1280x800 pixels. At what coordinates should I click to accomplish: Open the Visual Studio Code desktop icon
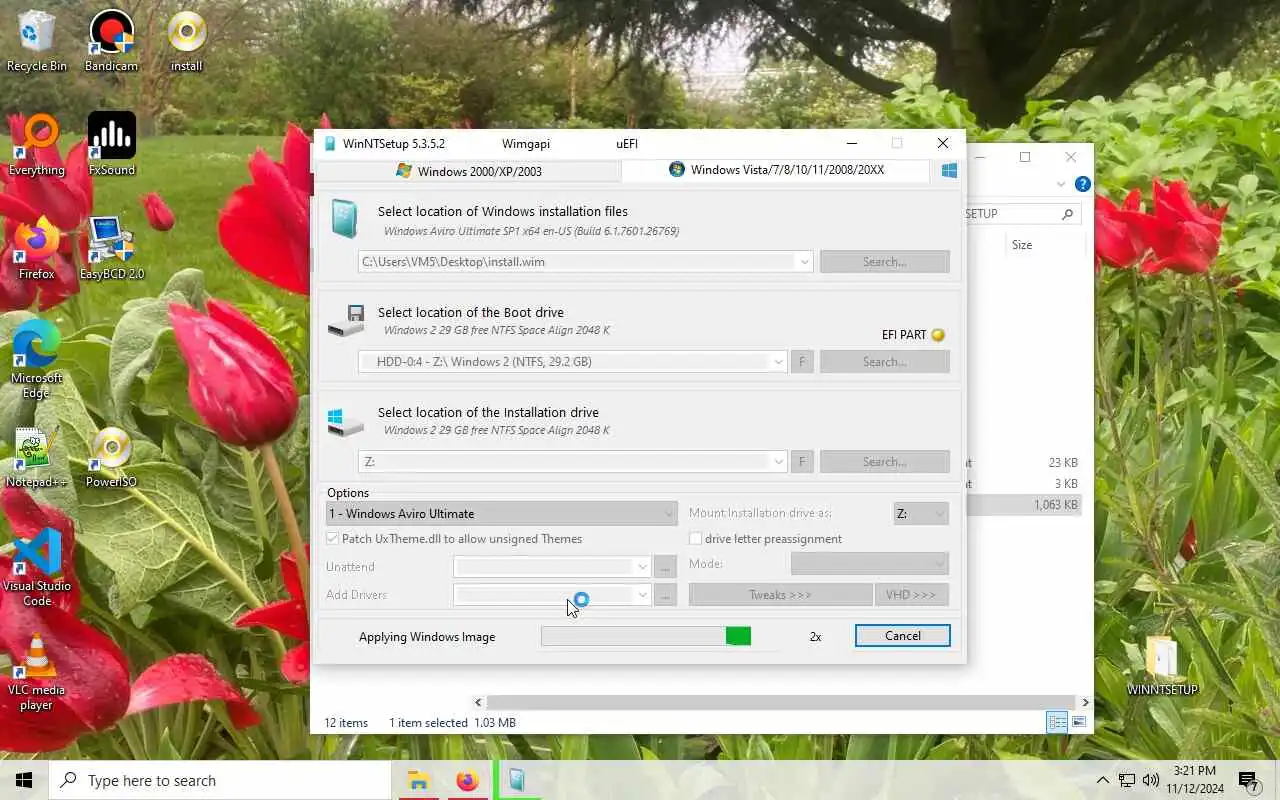(37, 568)
